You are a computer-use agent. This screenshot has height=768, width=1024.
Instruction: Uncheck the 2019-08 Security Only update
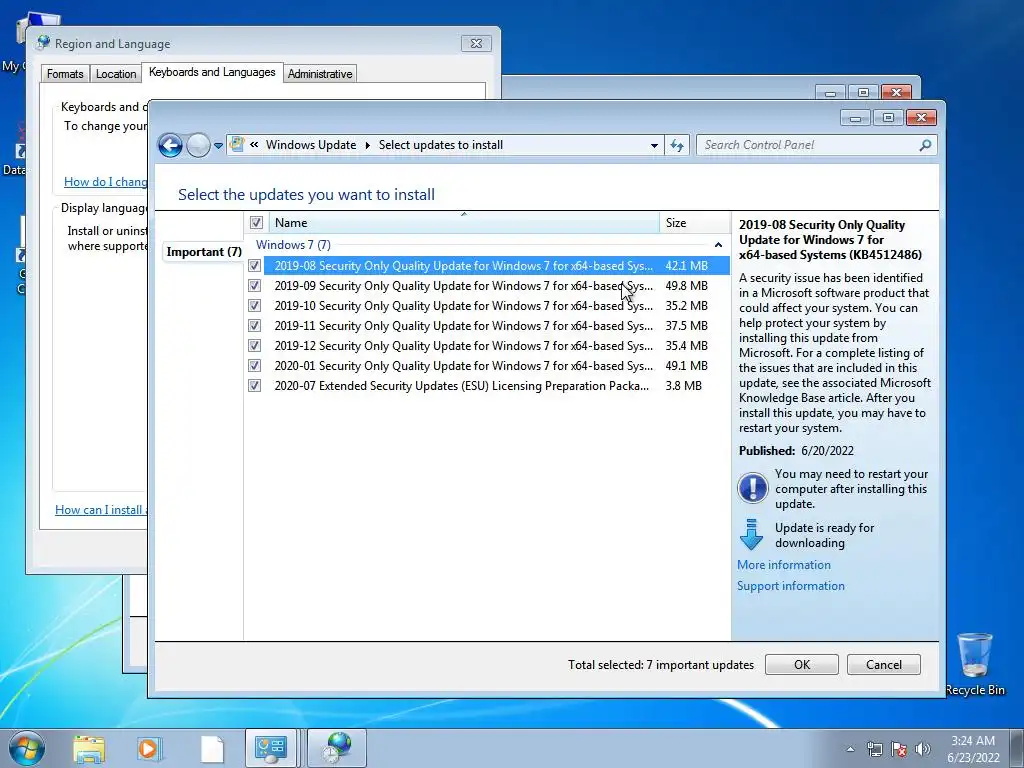click(x=255, y=266)
